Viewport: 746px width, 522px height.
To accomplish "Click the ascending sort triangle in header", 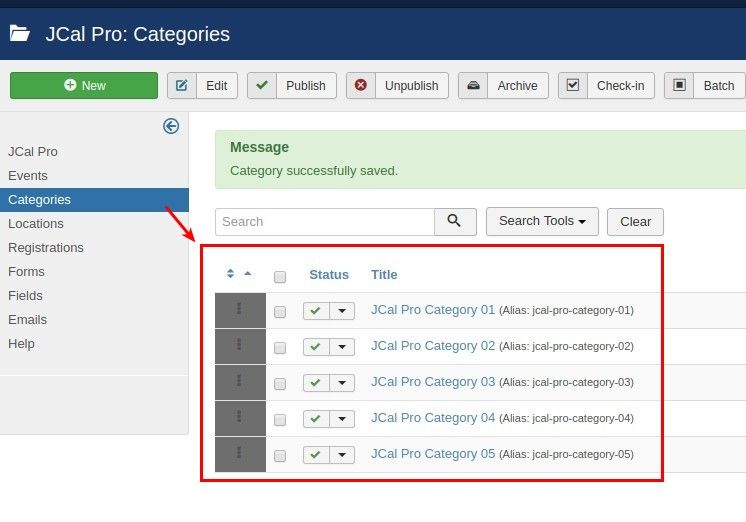I will (x=247, y=273).
